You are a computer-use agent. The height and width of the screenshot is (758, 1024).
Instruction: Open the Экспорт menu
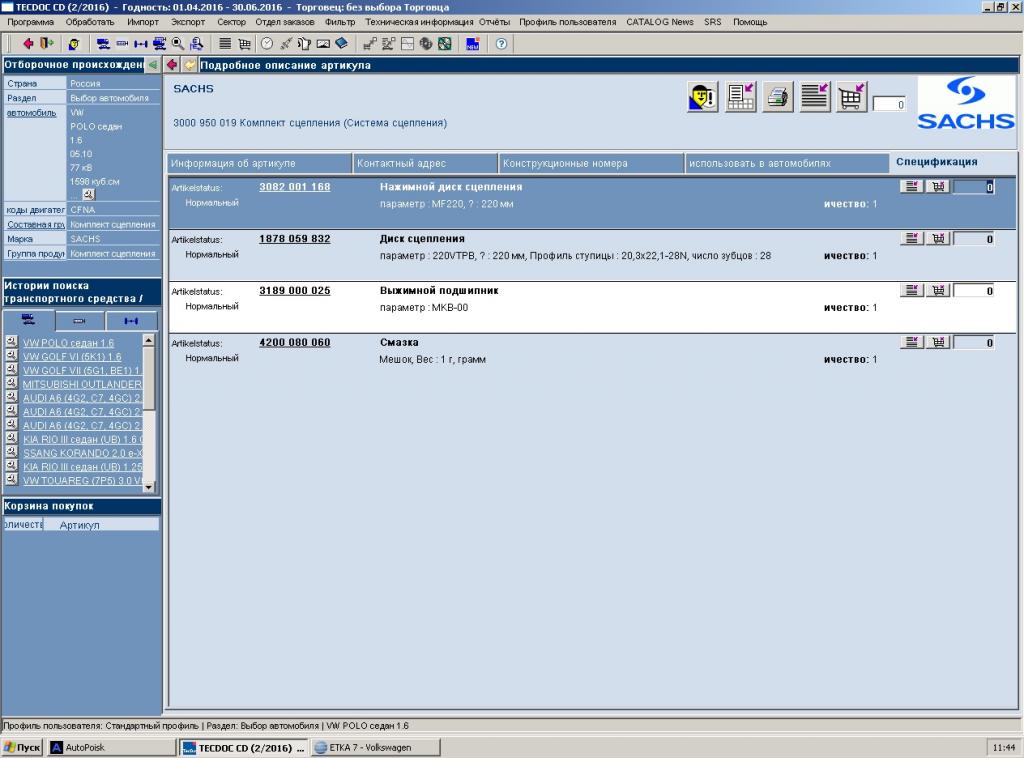pyautogui.click(x=188, y=22)
